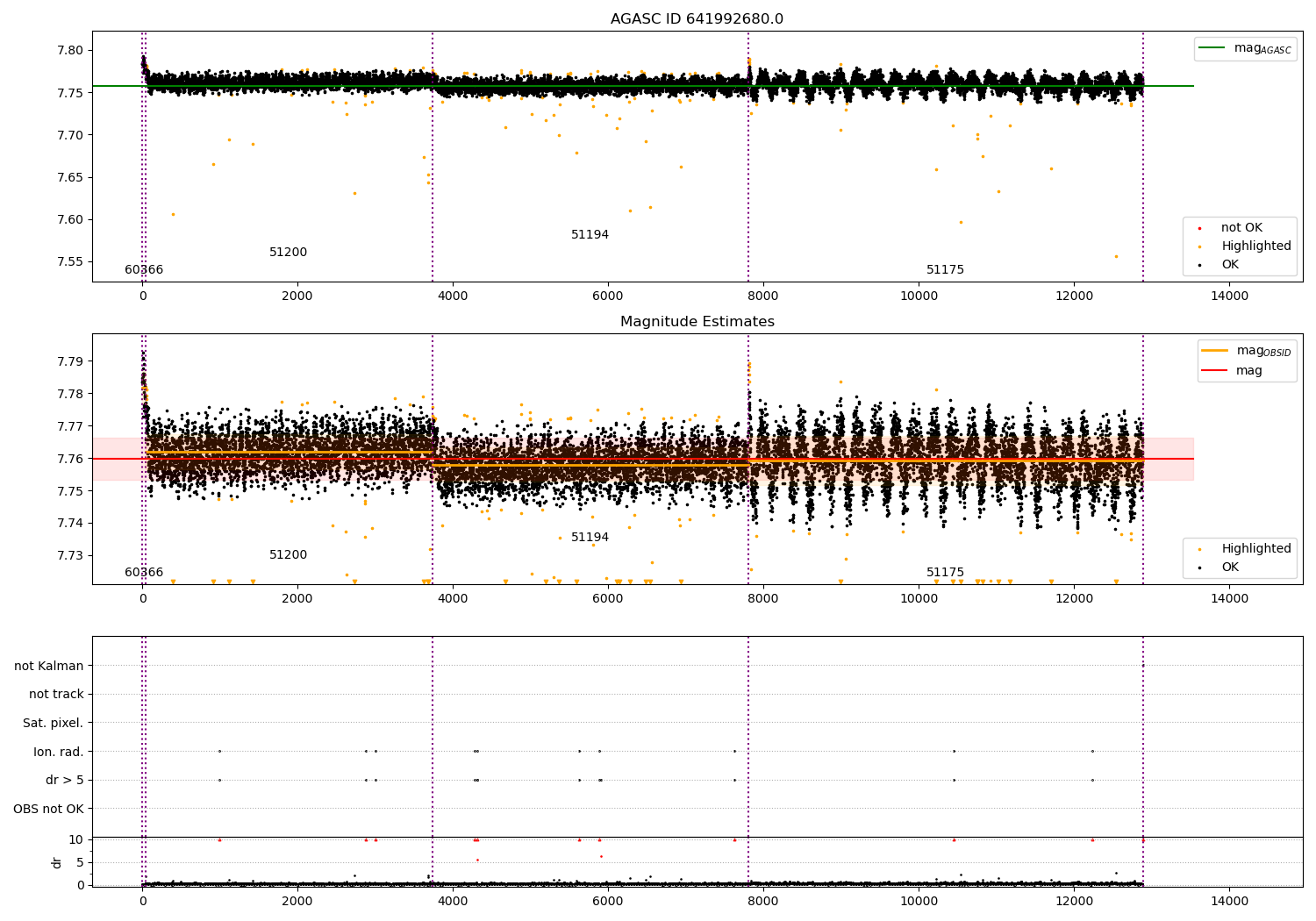This screenshot has width=1316, height=921.
Task: Click the 'dr > 5' axis label
Action: tap(65, 781)
